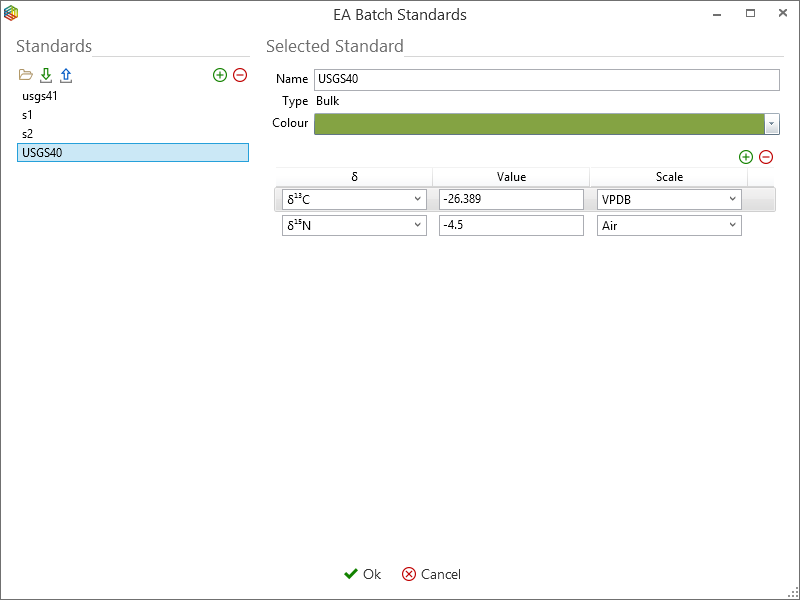
Task: Add a new standard with green plus
Action: point(220,75)
